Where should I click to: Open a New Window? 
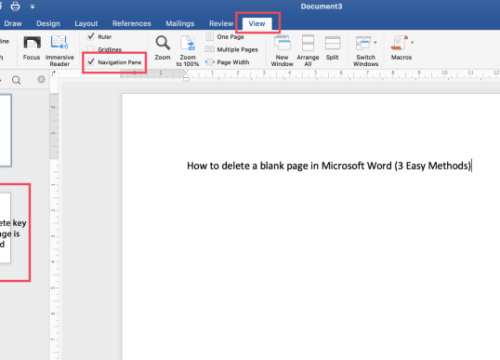click(x=282, y=51)
